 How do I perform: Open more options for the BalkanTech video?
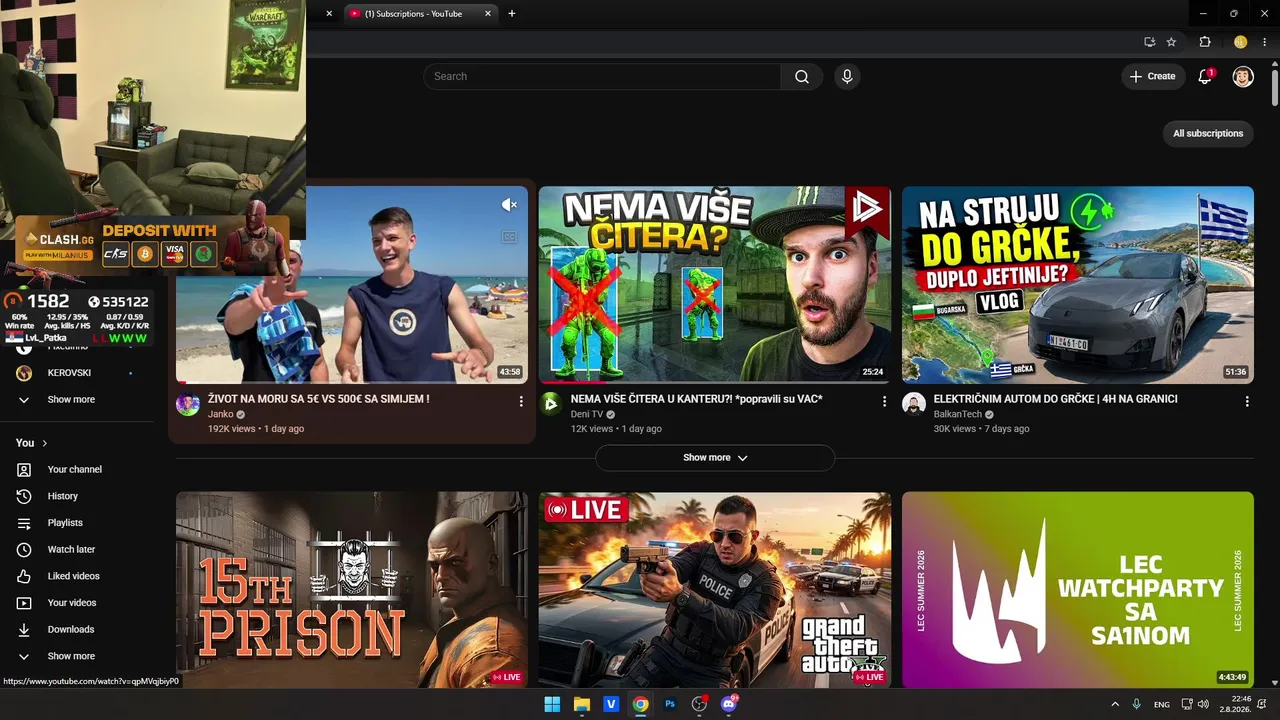point(1247,401)
